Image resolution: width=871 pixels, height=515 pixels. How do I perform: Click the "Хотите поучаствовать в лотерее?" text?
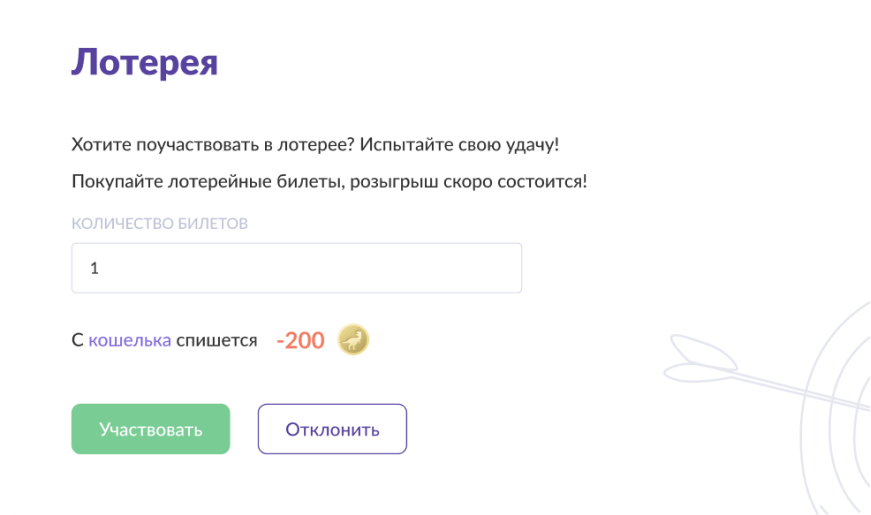pos(213,144)
